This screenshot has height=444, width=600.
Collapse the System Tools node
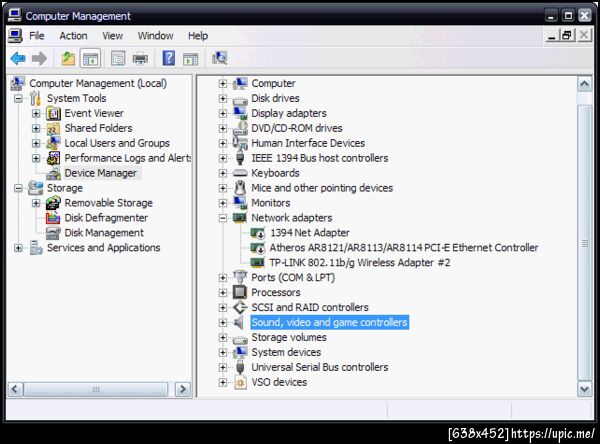tap(18, 98)
